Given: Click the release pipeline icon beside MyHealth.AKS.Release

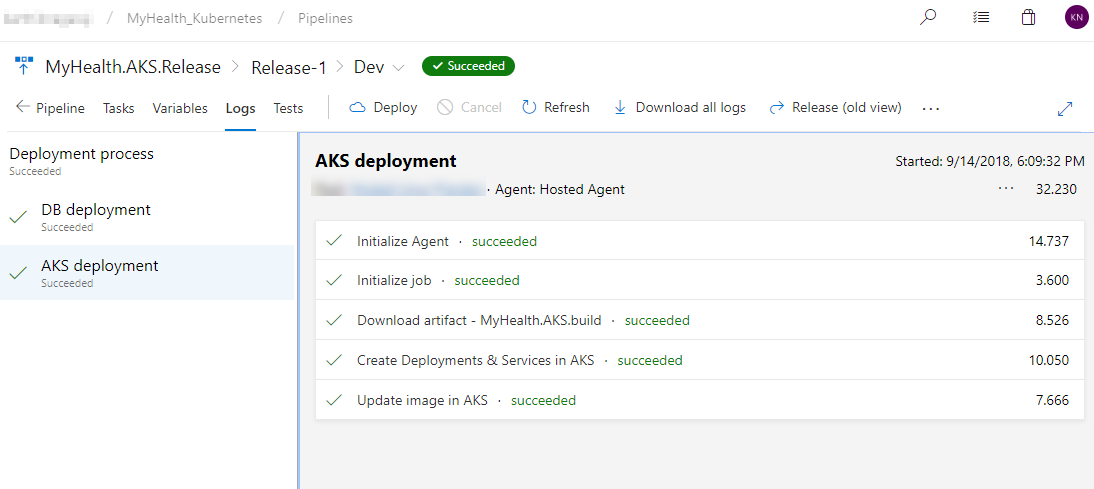Looking at the screenshot, I should tap(24, 67).
